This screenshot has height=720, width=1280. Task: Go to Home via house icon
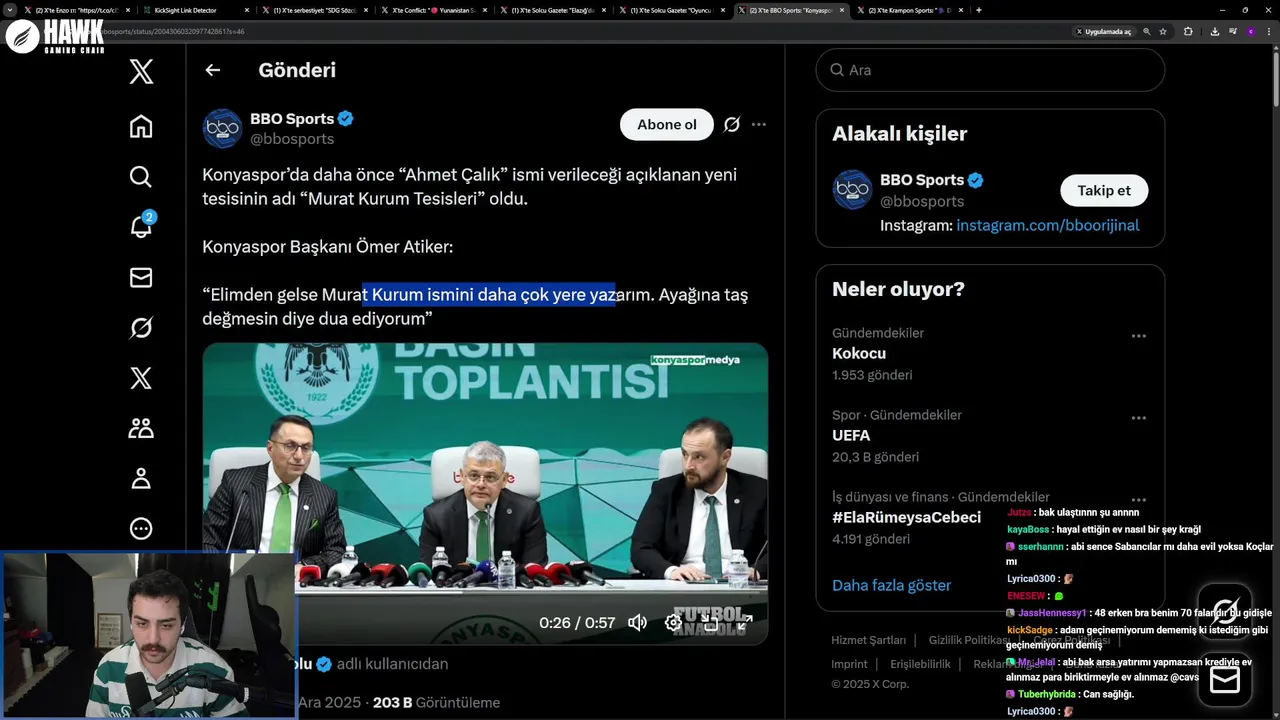pyautogui.click(x=141, y=126)
